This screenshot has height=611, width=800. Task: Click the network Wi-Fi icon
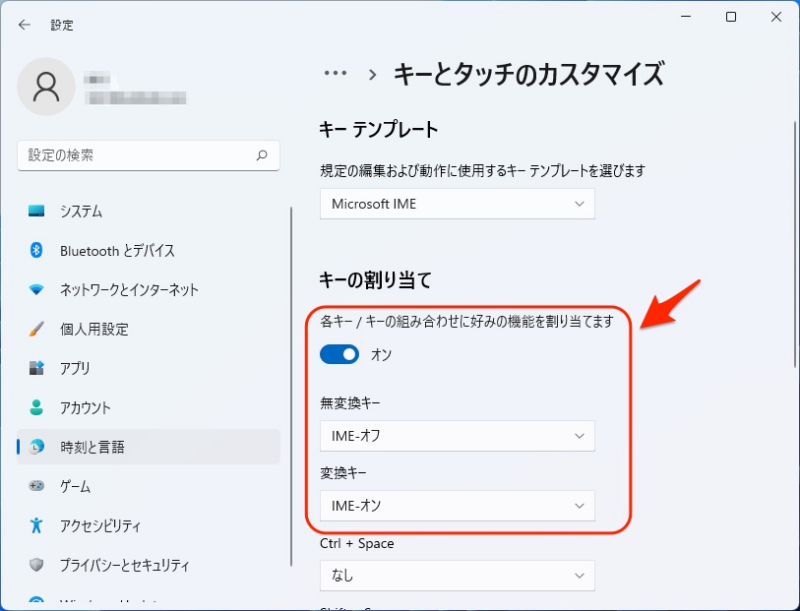coord(36,289)
